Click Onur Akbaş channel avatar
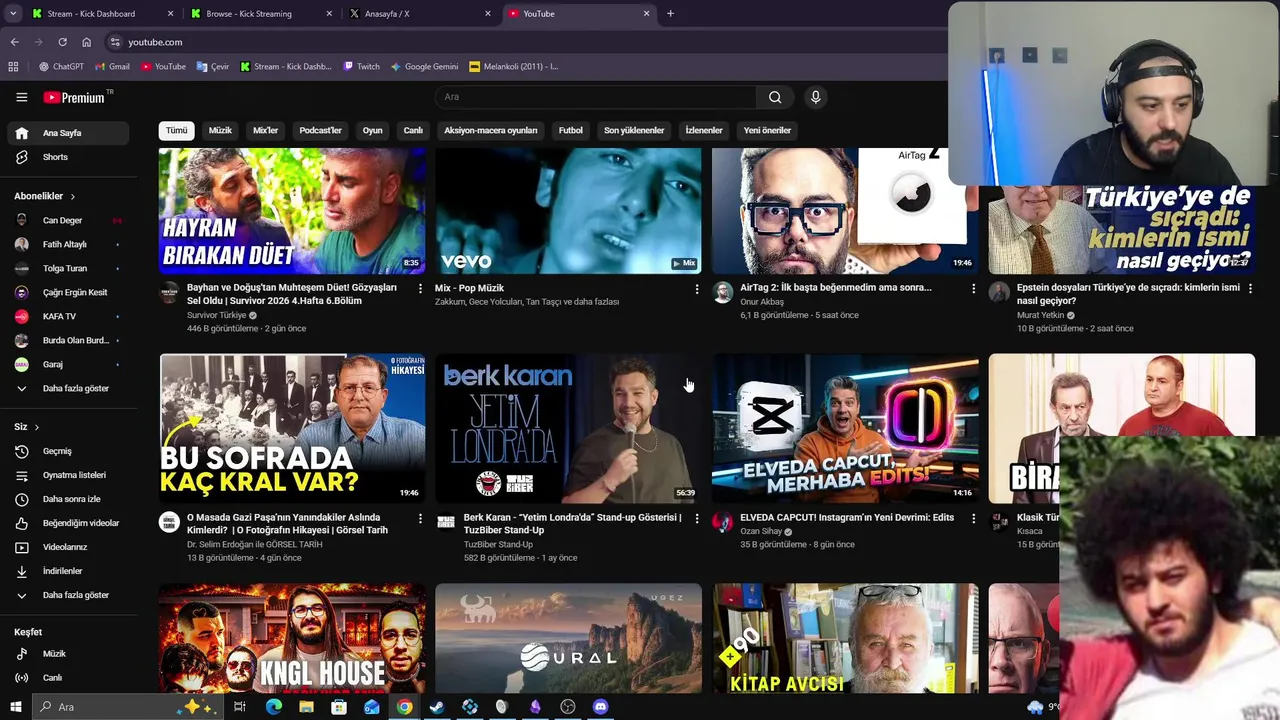Screen dimensions: 1280x720 (722, 292)
